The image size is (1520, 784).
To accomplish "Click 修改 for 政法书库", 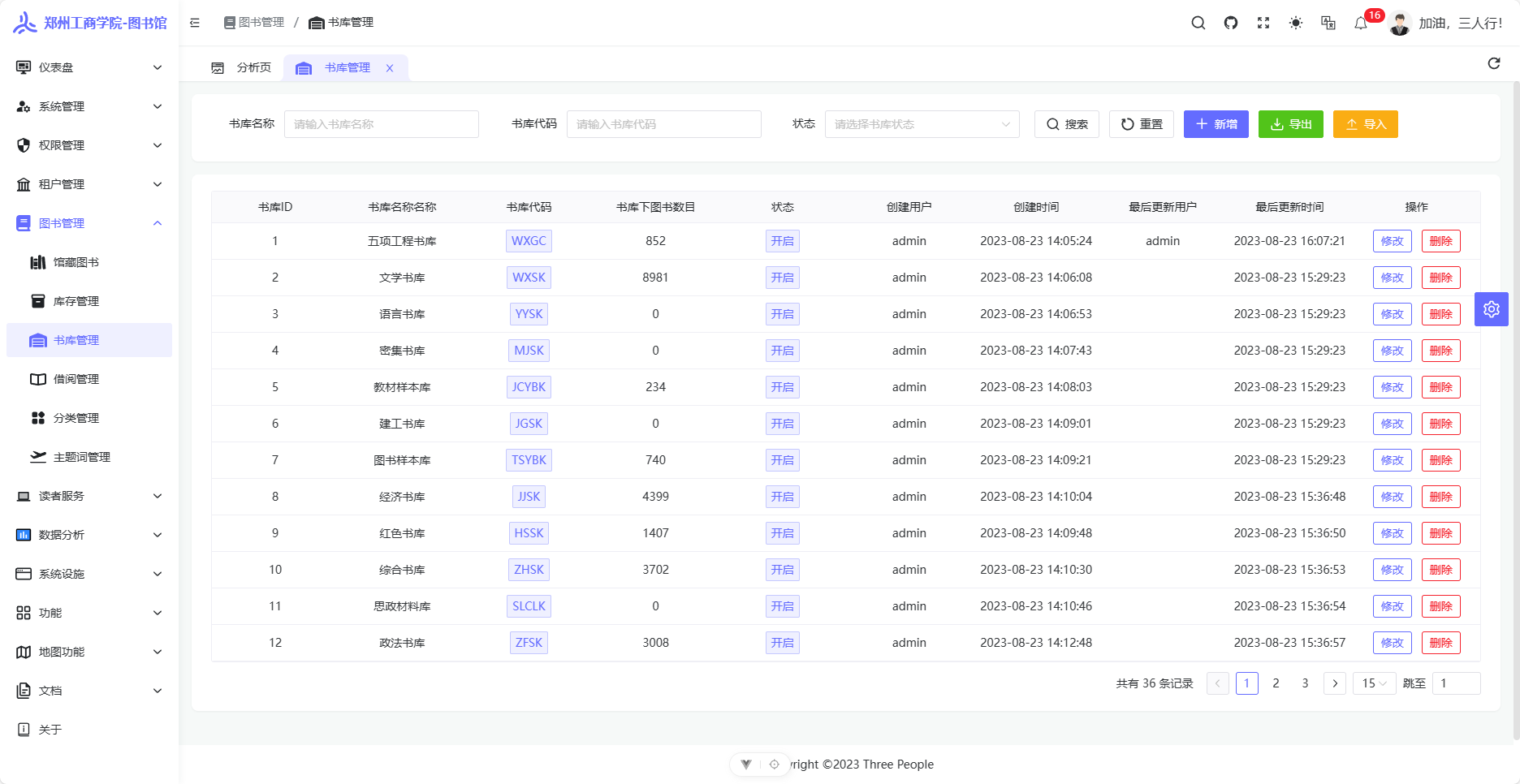I will click(x=1393, y=643).
